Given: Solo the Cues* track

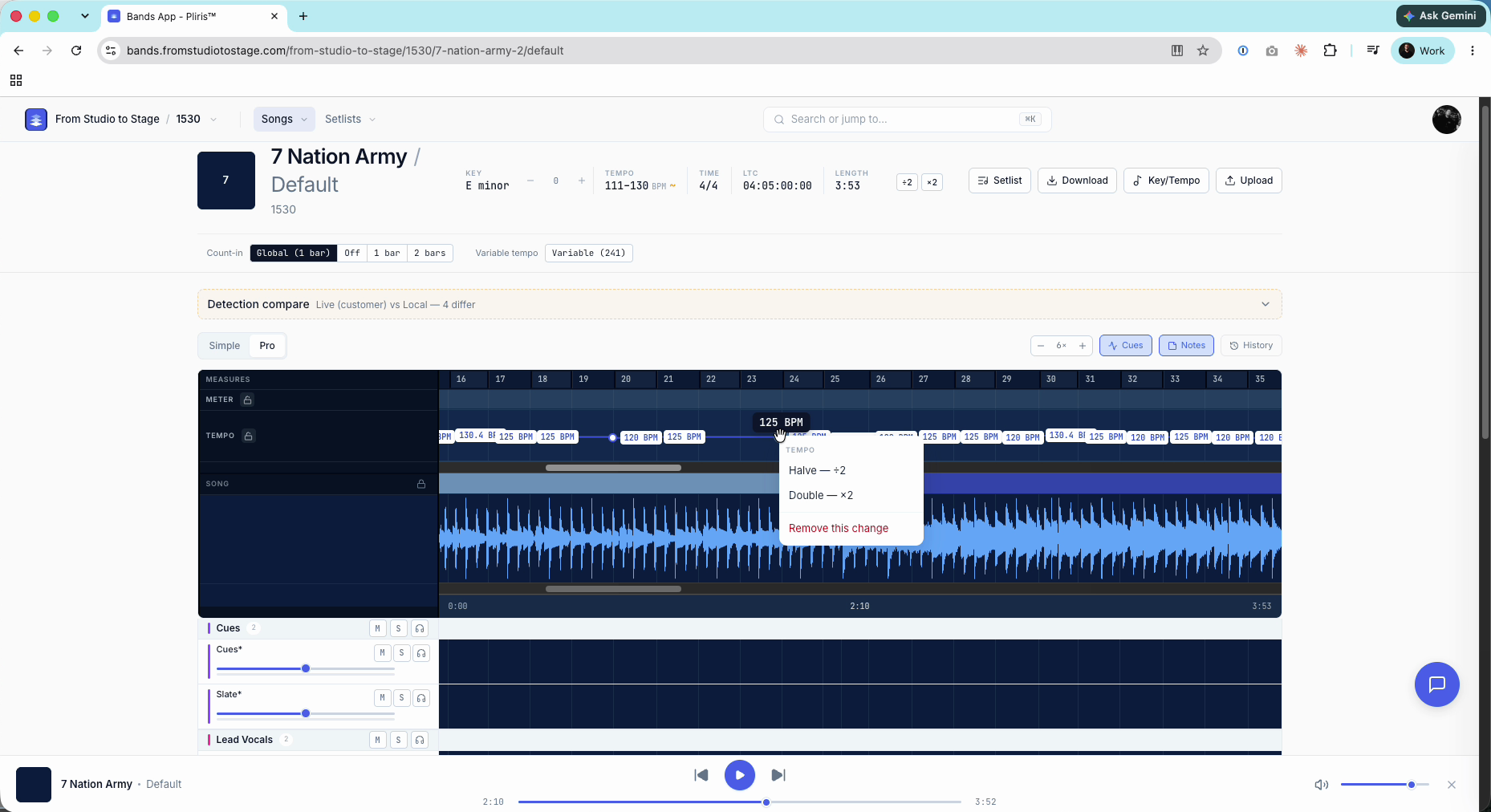Looking at the screenshot, I should tap(402, 653).
